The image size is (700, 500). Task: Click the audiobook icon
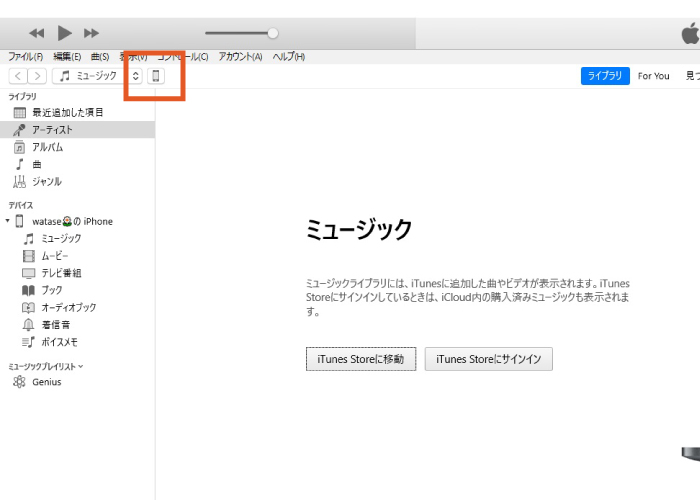coord(28,308)
